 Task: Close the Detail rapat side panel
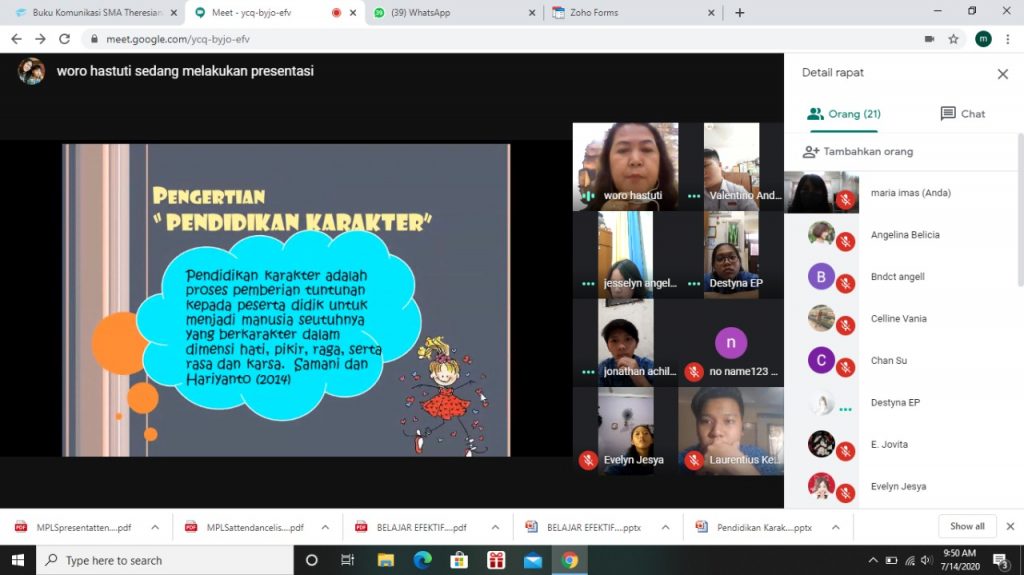tap(1002, 74)
